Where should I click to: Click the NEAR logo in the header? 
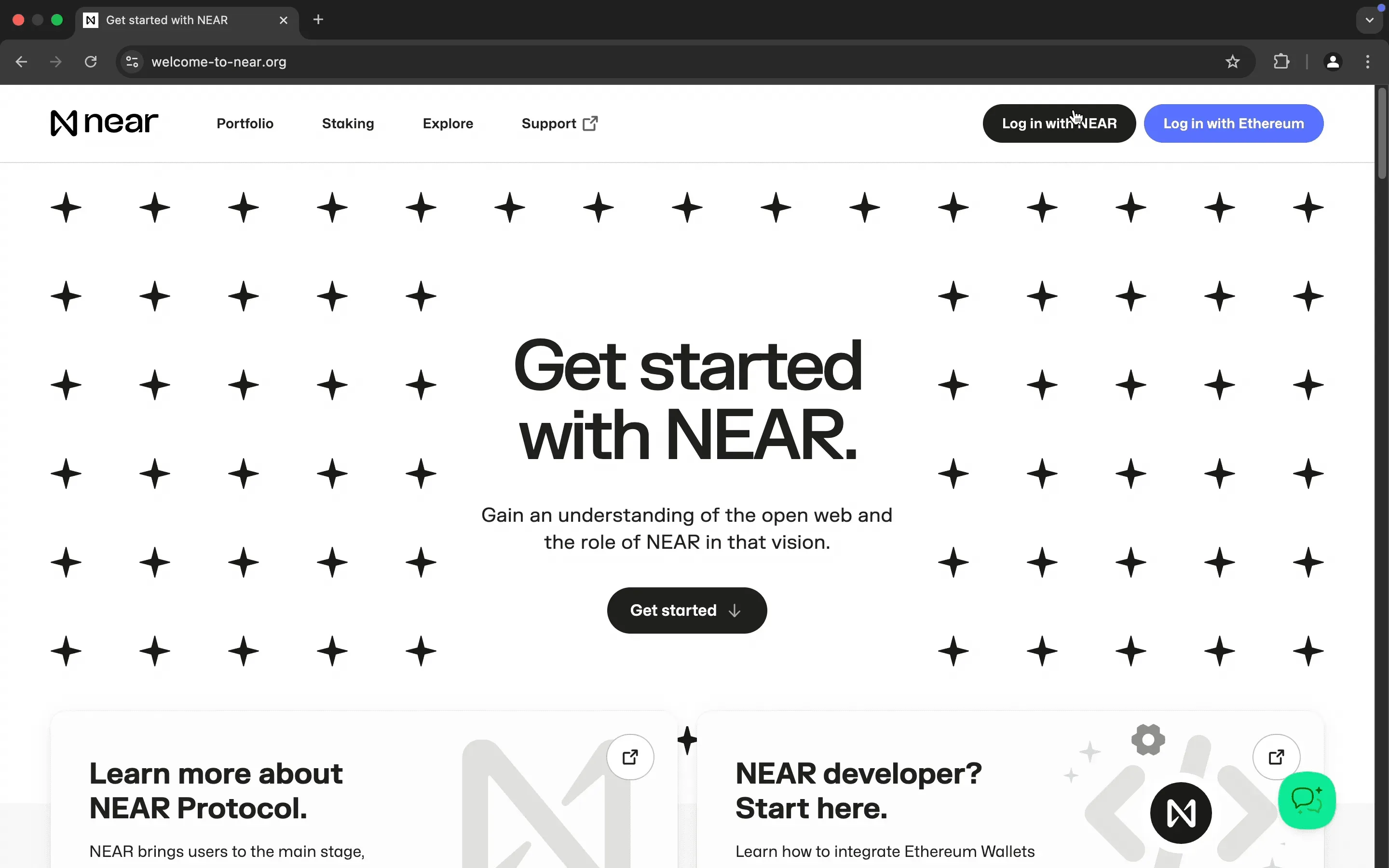(104, 123)
